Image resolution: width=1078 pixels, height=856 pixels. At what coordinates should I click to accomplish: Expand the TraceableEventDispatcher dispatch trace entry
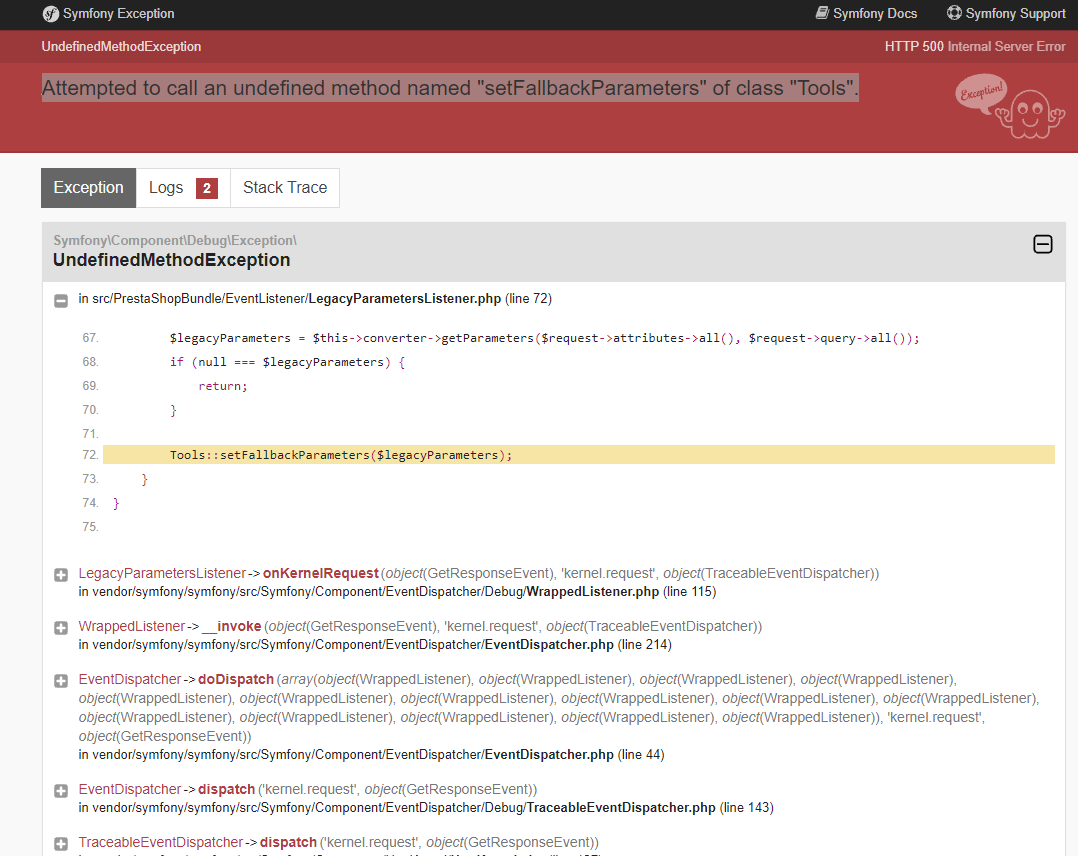(x=61, y=844)
